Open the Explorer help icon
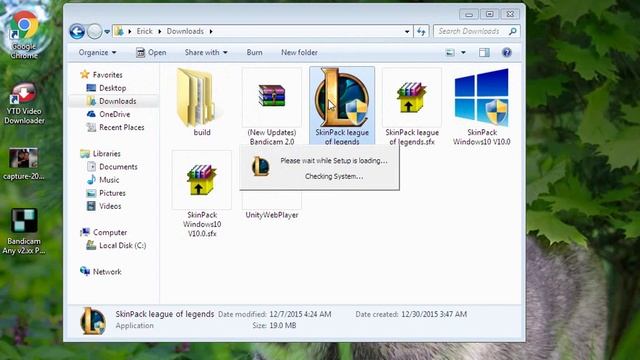640x360 pixels. [x=507, y=52]
